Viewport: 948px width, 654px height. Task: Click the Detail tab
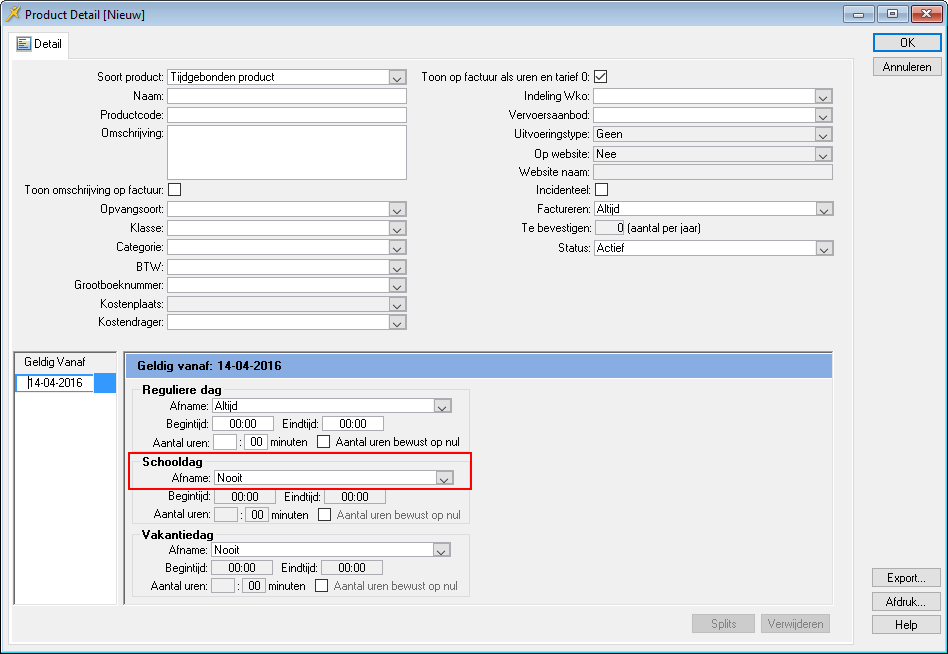click(40, 44)
